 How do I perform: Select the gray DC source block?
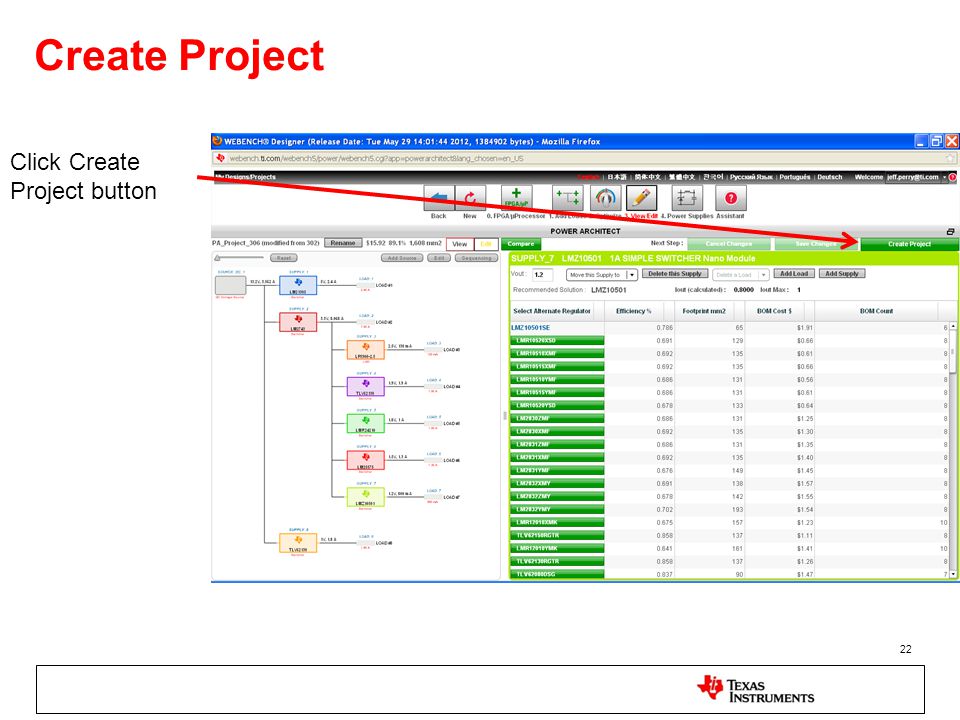(x=230, y=285)
